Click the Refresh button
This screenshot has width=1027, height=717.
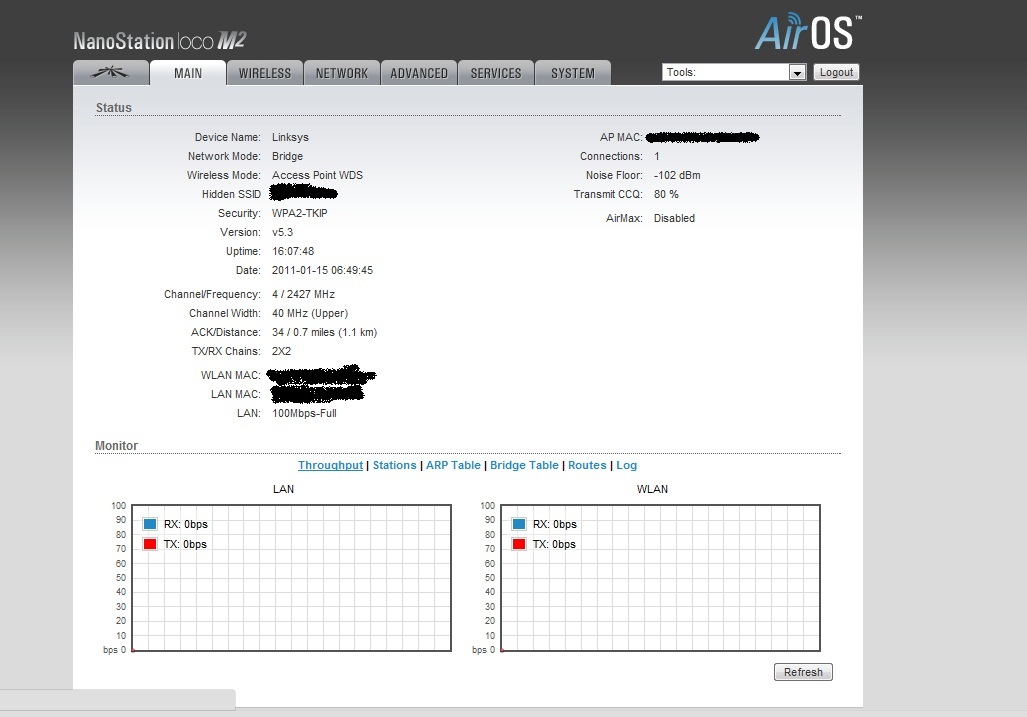(x=803, y=672)
